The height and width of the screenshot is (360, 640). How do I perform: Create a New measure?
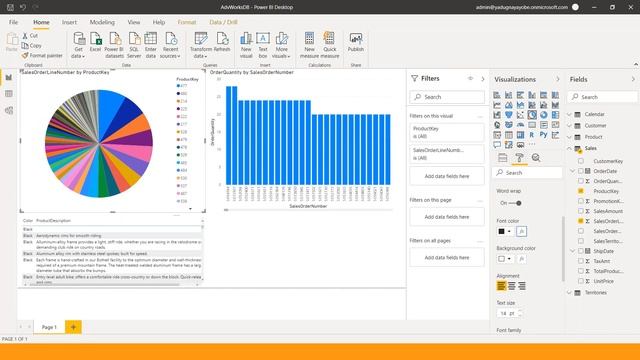309,44
